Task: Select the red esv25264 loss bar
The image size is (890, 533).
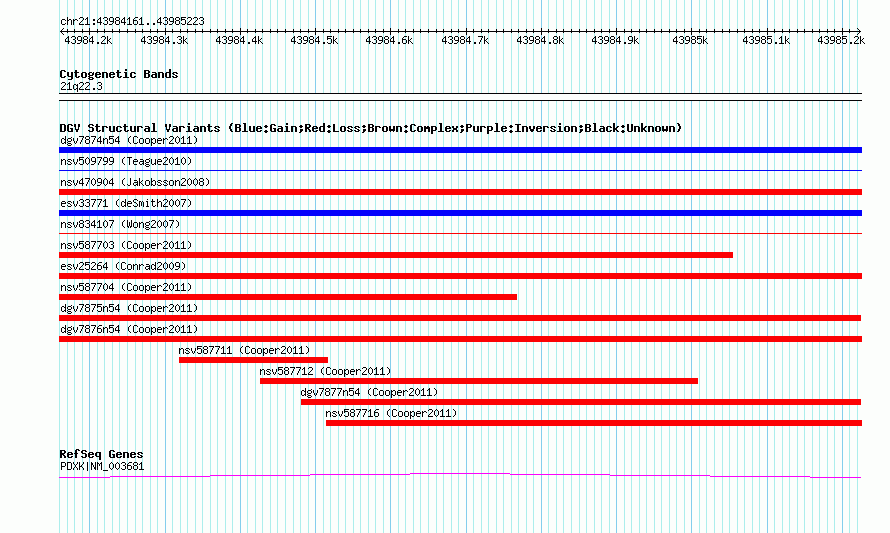Action: point(460,276)
